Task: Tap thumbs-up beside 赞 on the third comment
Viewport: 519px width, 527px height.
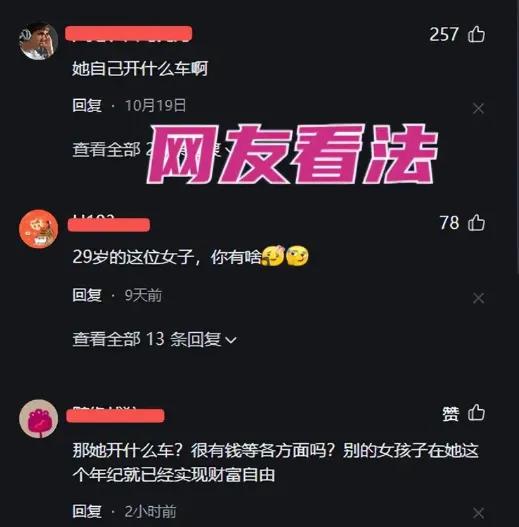Action: pyautogui.click(x=476, y=413)
